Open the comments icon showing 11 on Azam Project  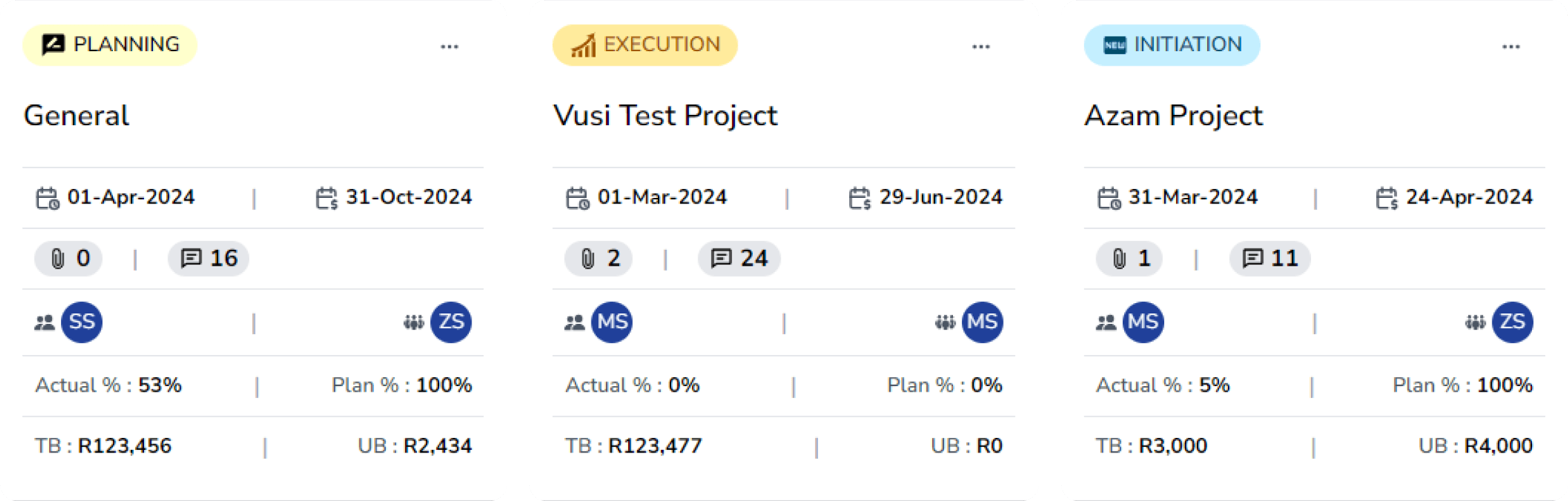(1253, 258)
